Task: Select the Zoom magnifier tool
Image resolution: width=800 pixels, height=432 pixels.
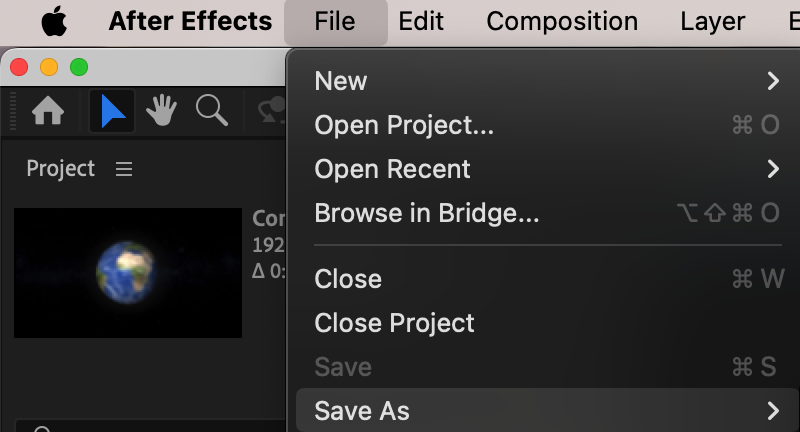Action: point(211,110)
